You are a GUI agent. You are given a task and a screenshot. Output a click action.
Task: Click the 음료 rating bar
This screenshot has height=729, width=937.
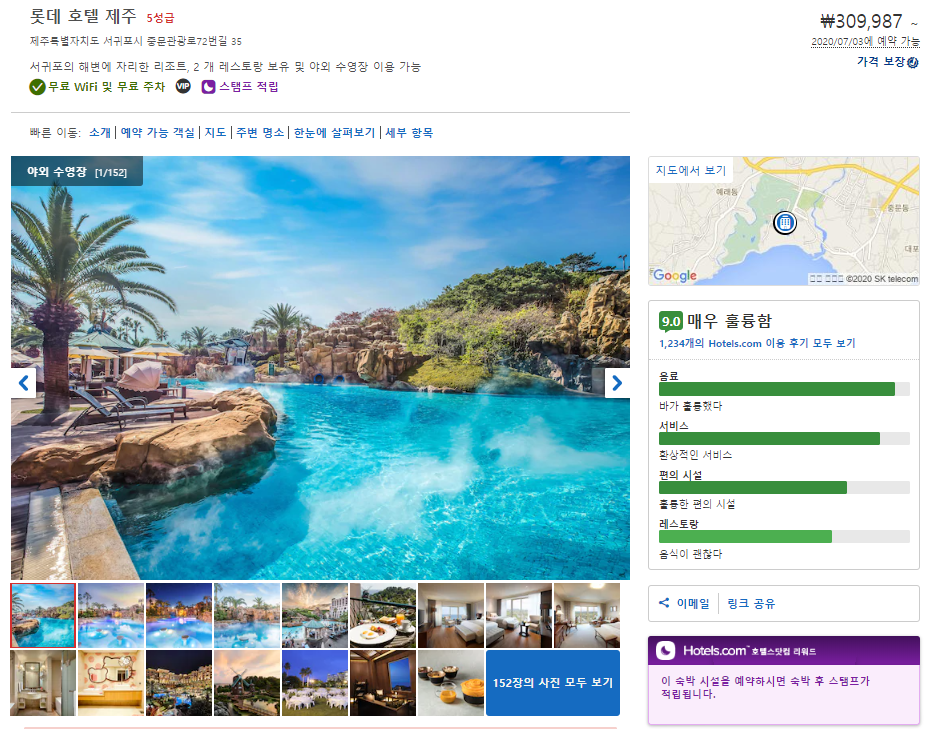784,389
